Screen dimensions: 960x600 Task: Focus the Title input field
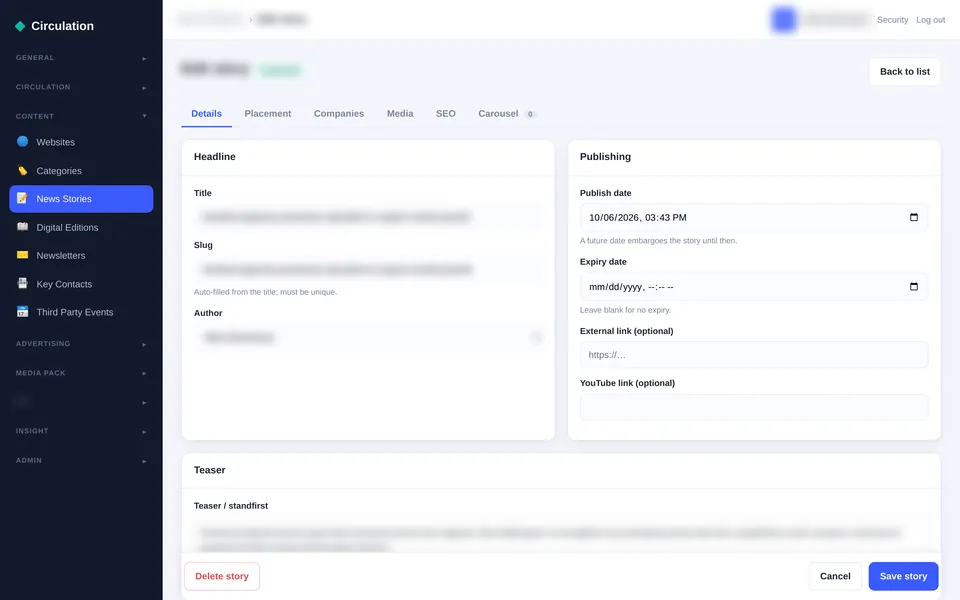coord(368,217)
